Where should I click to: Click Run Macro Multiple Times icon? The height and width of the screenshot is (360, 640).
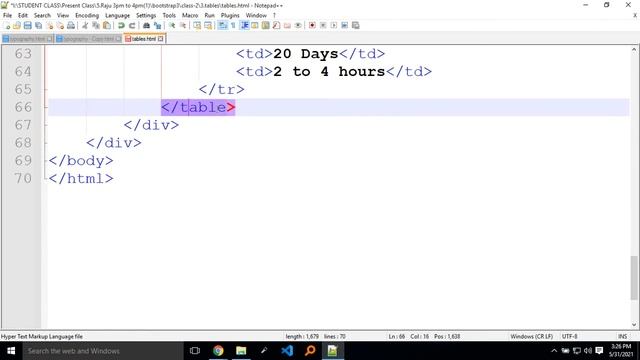344,25
